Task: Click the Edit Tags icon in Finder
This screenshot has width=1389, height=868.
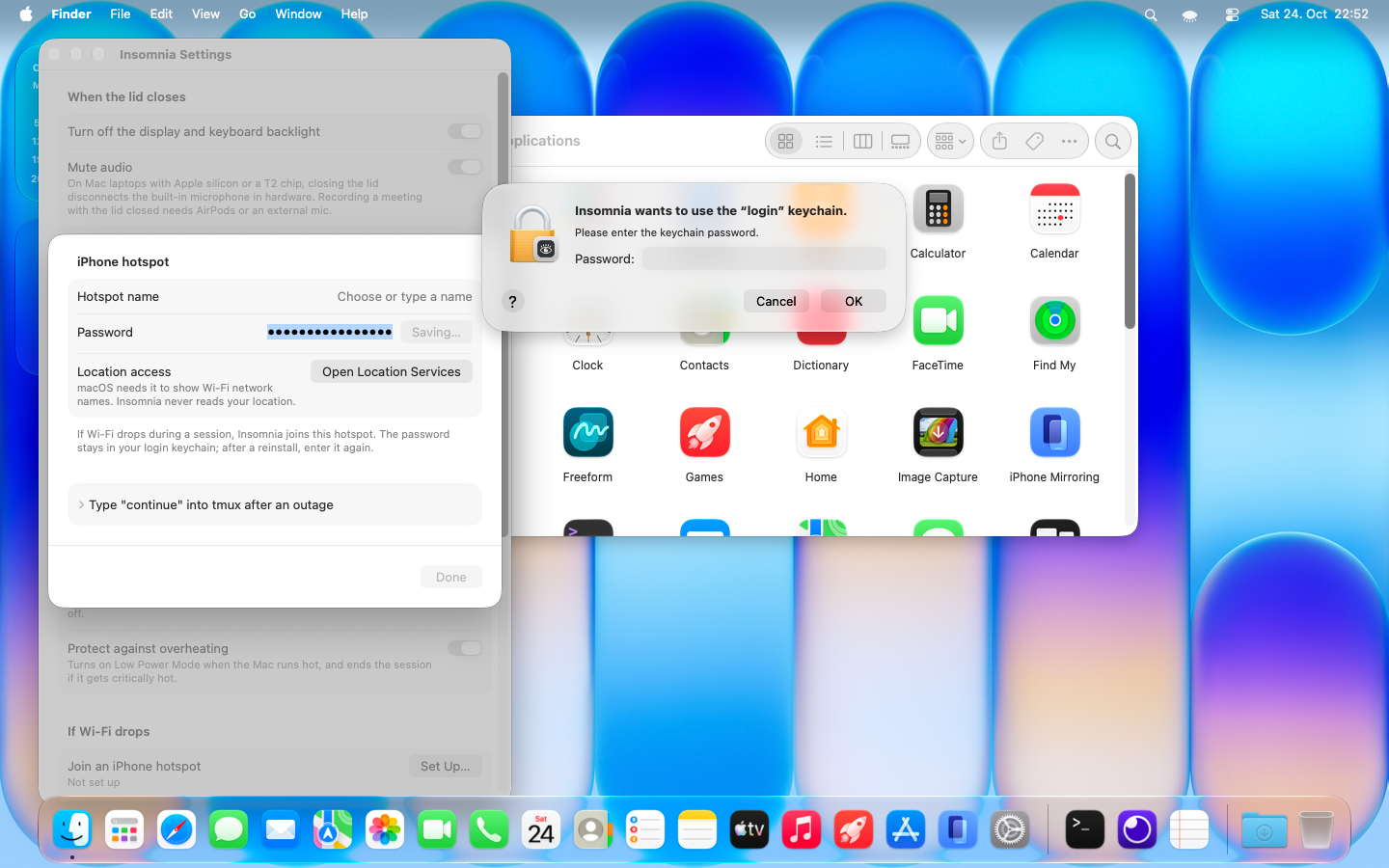Action: click(1034, 142)
